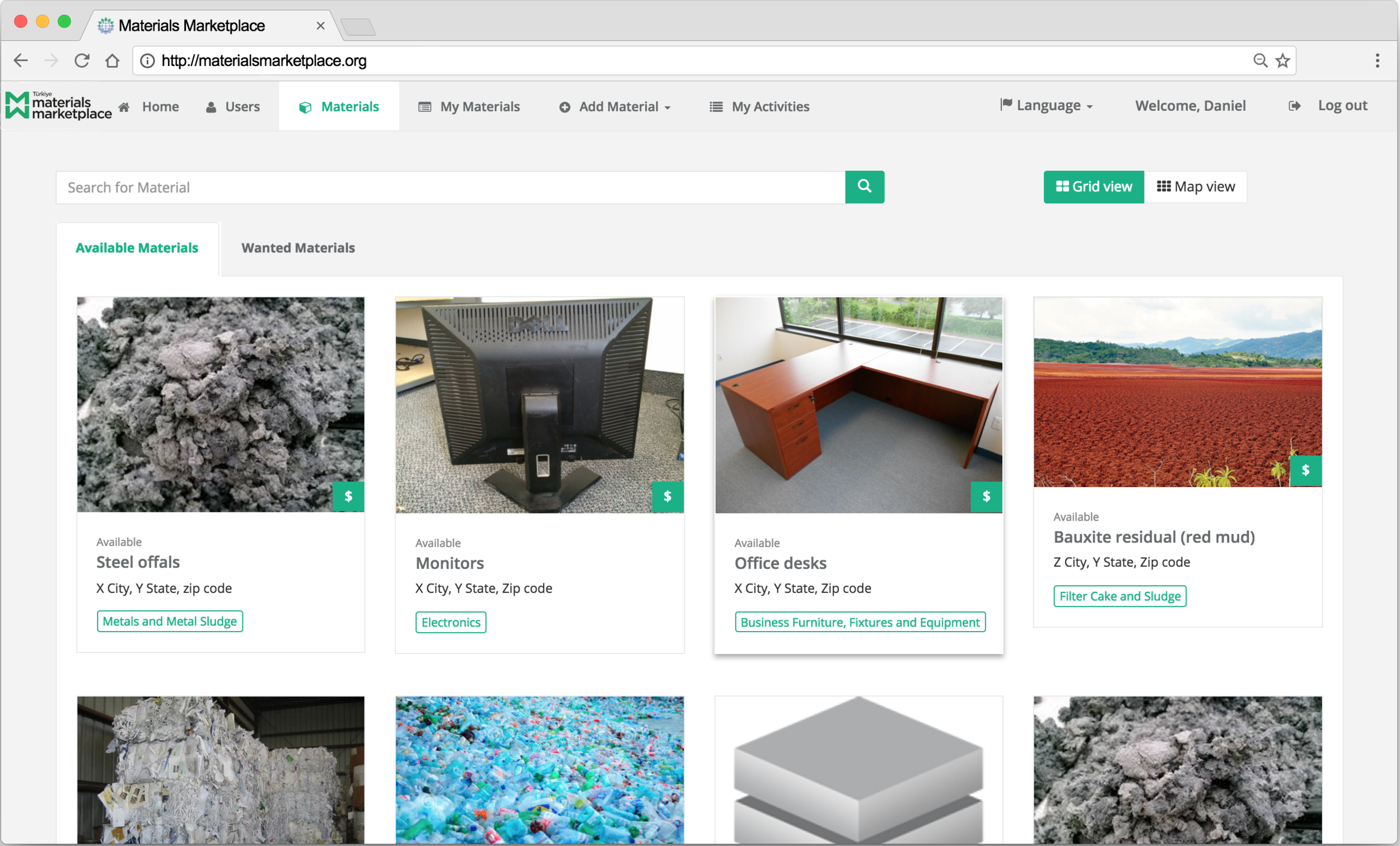The width and height of the screenshot is (1400, 846).
Task: Click the log out arrow icon
Action: point(1294,106)
